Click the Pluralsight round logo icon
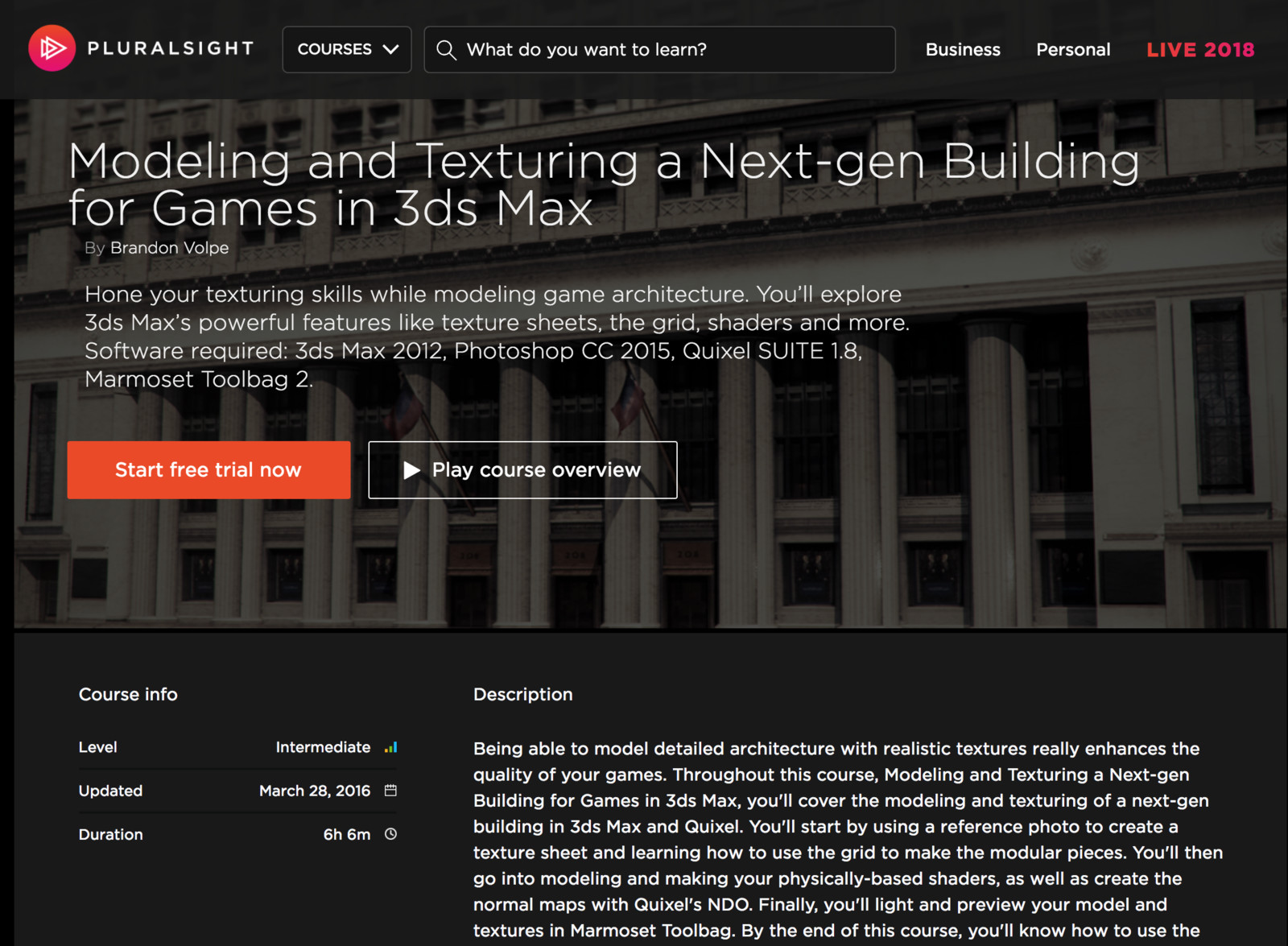The image size is (1288, 946). 52,48
